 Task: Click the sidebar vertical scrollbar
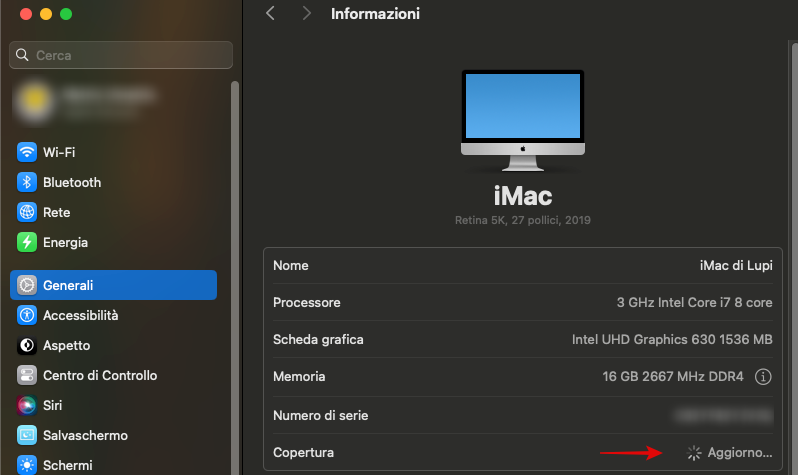click(235, 278)
